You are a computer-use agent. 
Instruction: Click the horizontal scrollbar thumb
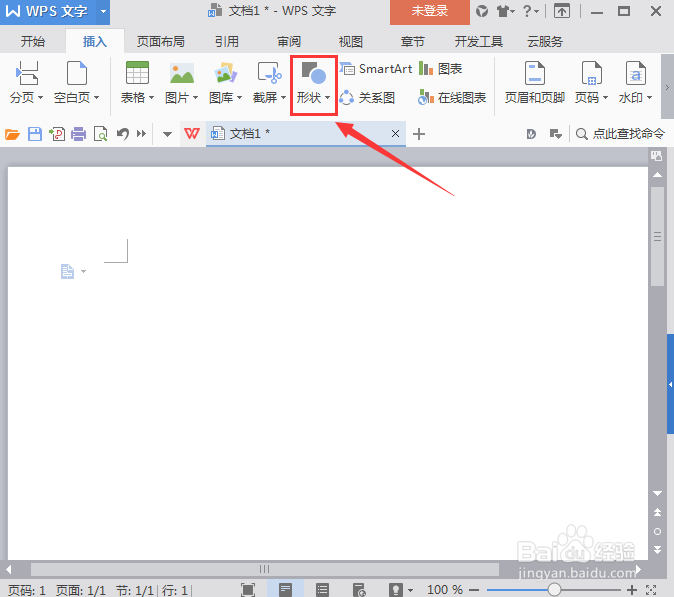(265, 569)
